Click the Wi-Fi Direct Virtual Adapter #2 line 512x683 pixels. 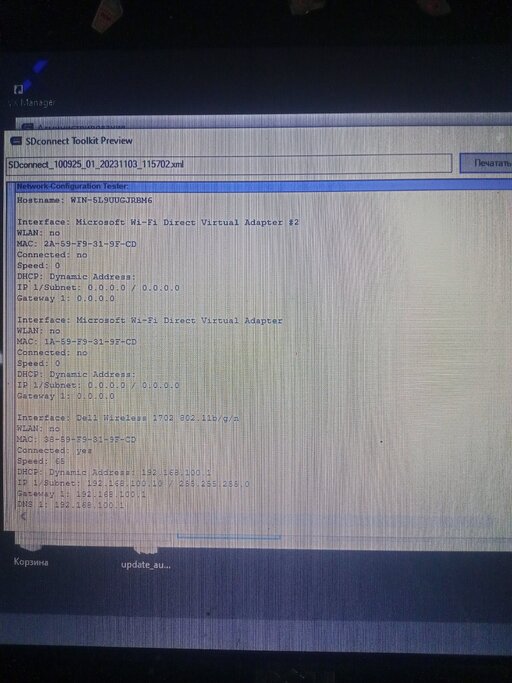point(158,223)
